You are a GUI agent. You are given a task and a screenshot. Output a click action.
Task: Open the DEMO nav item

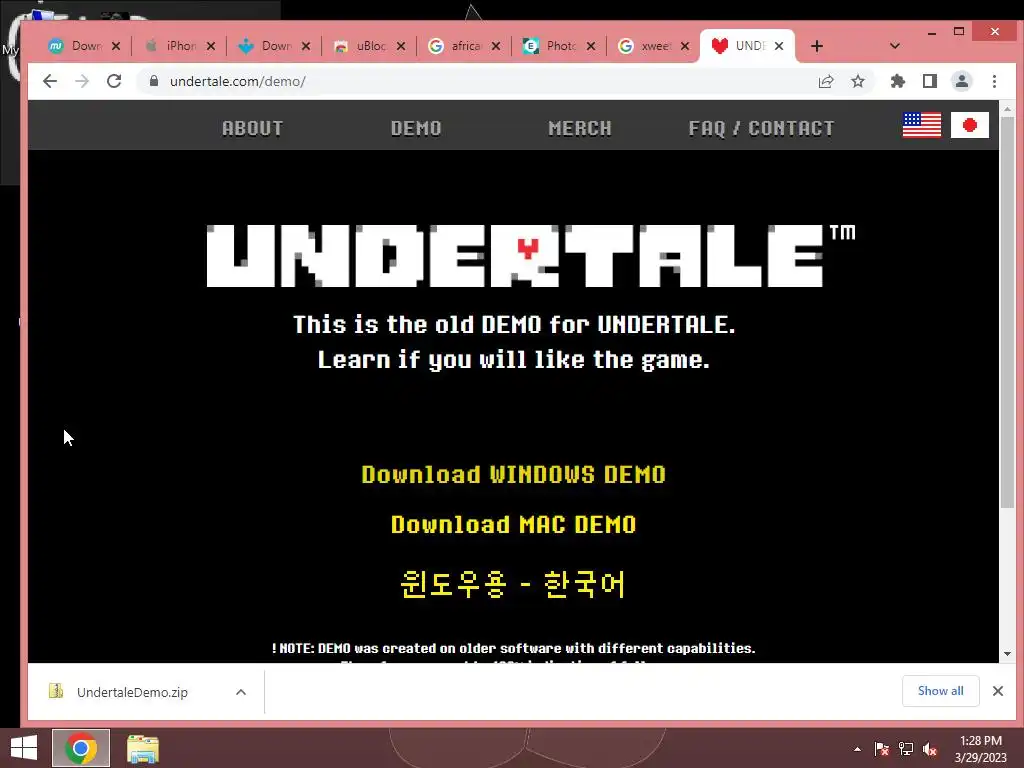[416, 128]
